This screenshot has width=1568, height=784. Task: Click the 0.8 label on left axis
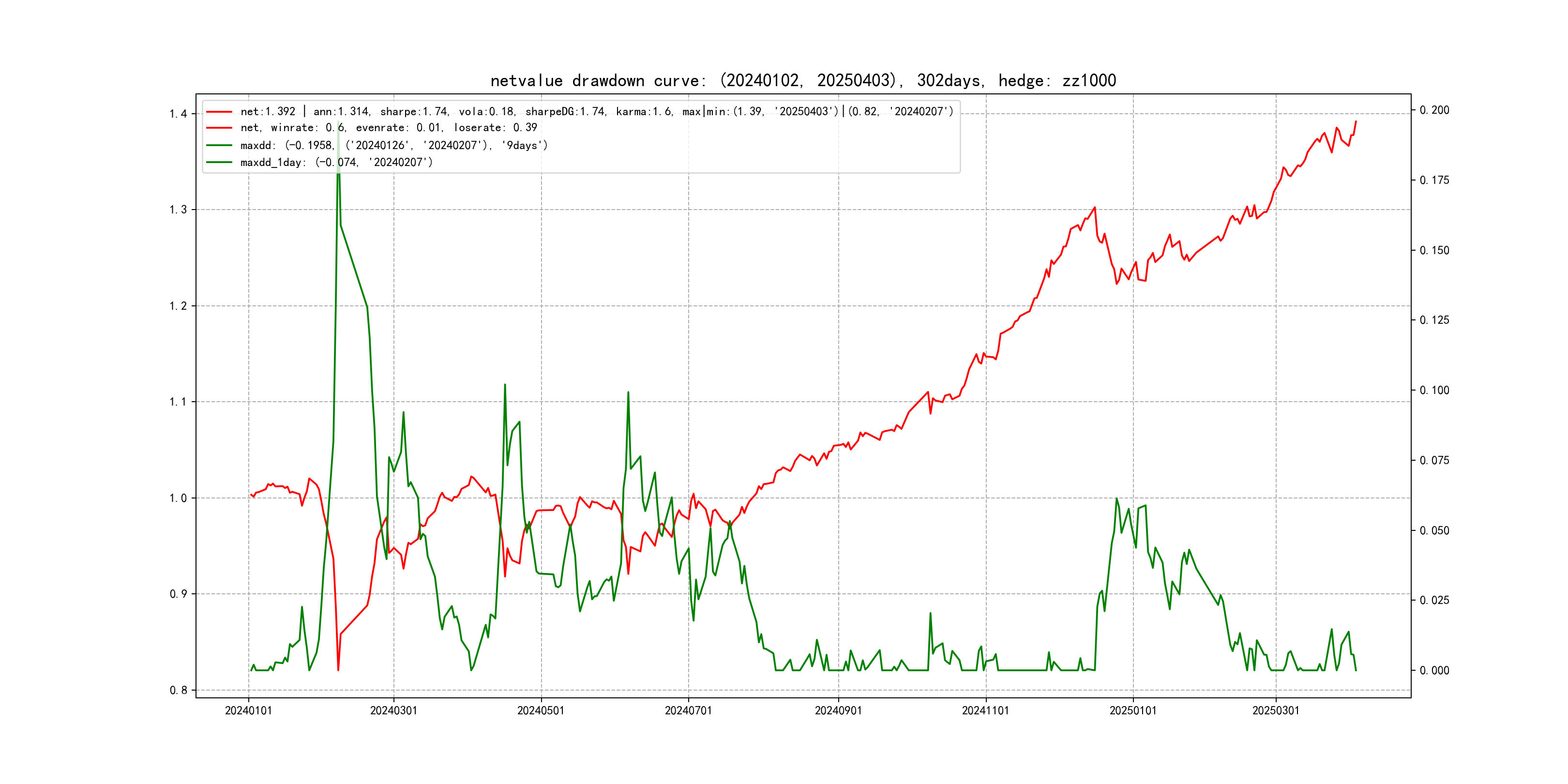(179, 690)
